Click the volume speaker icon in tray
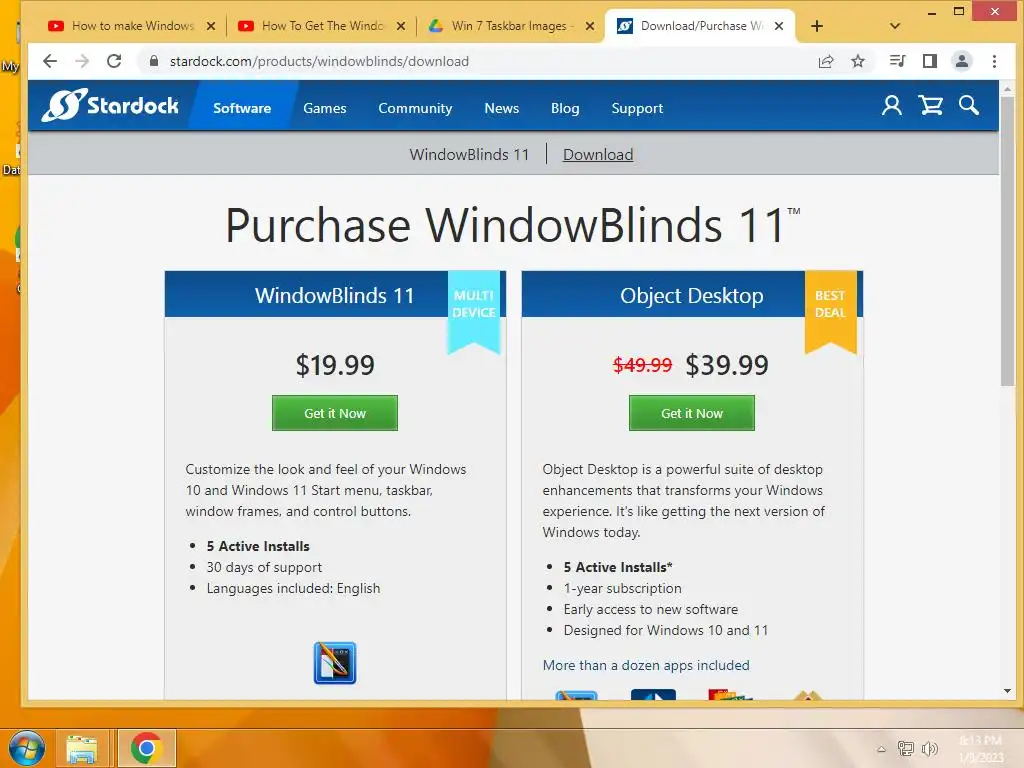The image size is (1024, 768). click(929, 748)
